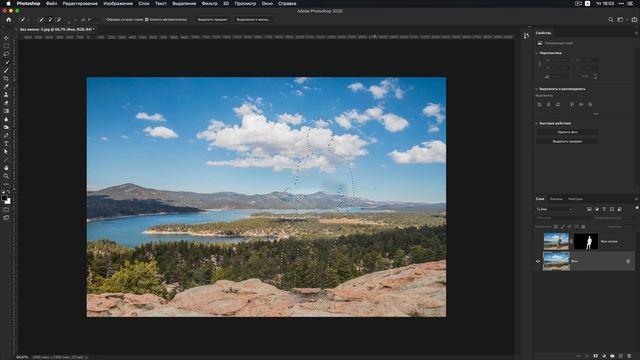This screenshot has height=360, width=640.
Task: Open the Редактирование menu
Action: click(x=80, y=3)
